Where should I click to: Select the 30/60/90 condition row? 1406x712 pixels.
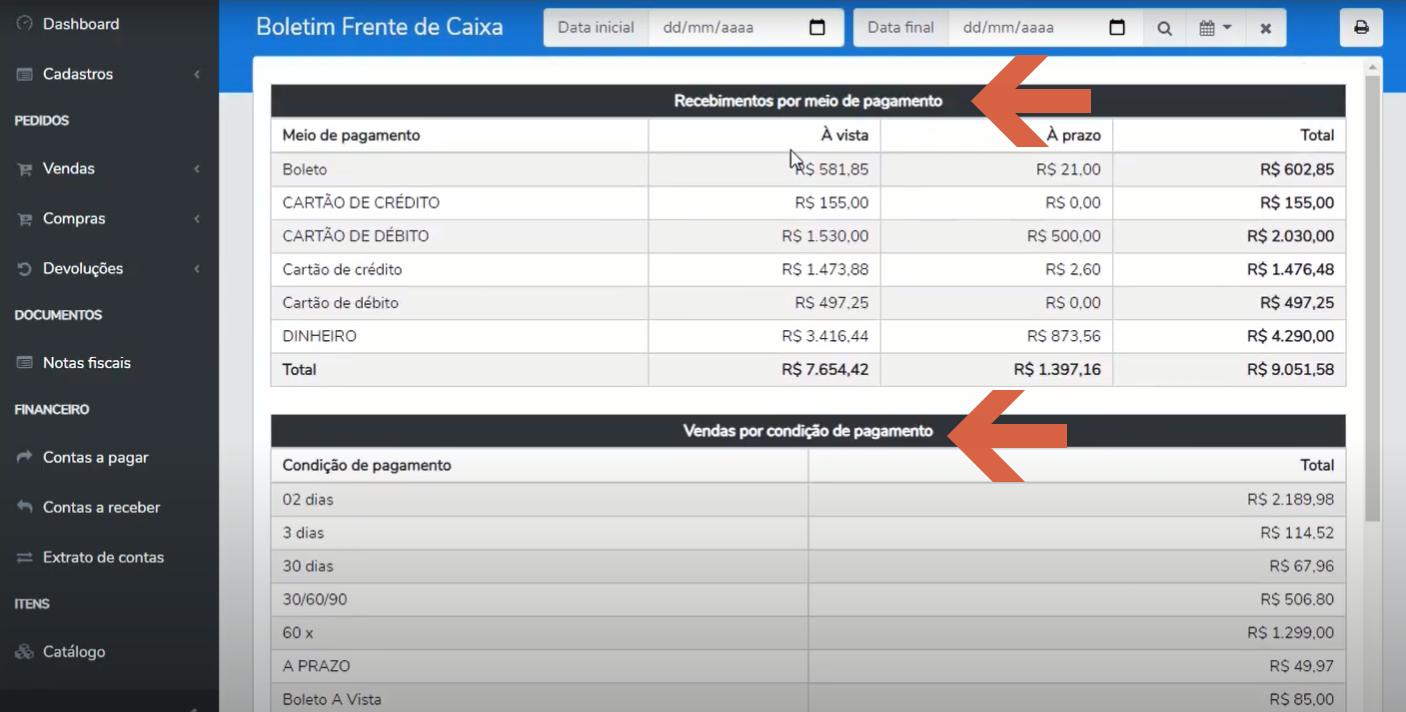(808, 599)
